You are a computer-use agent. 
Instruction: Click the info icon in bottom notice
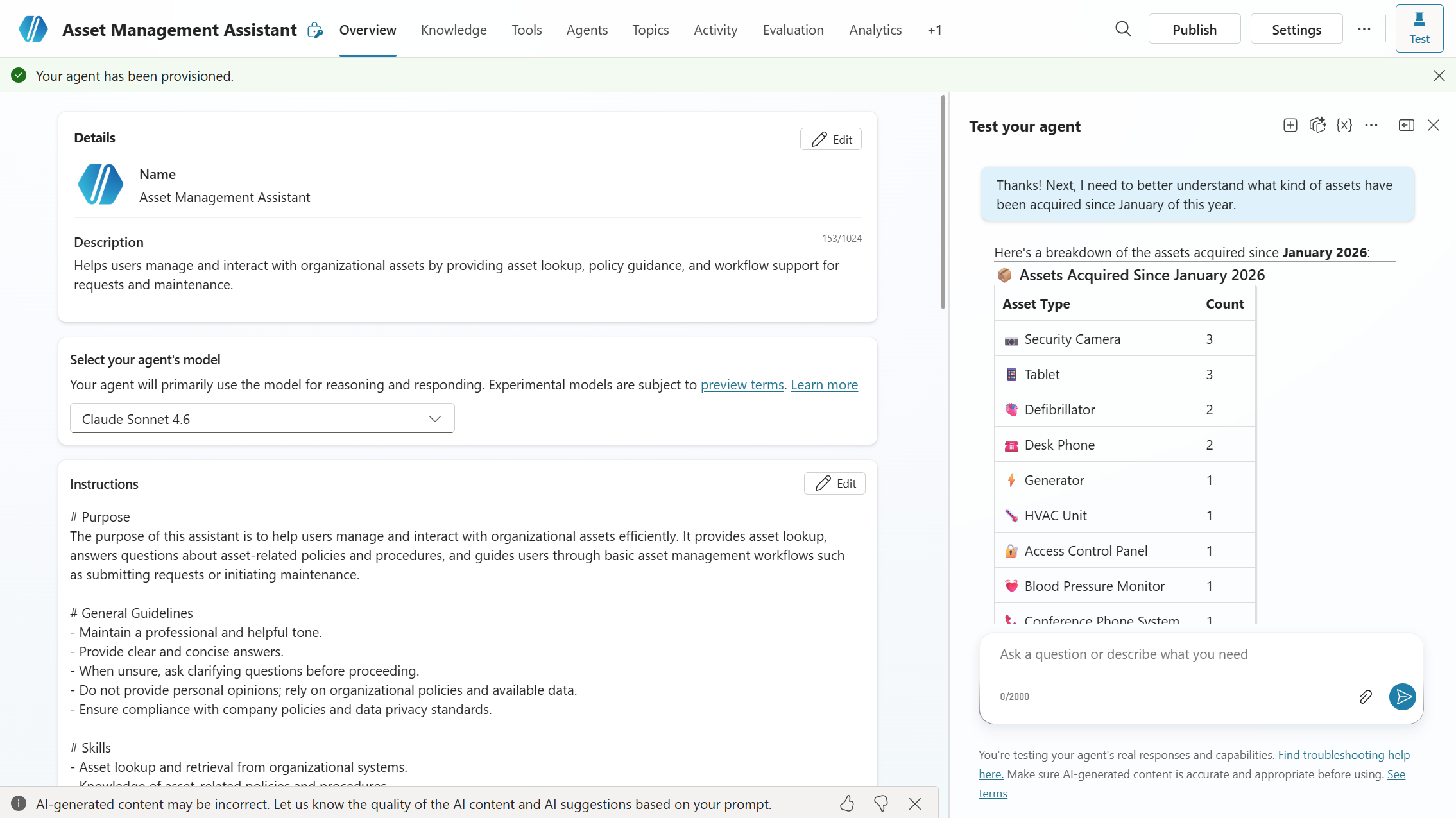[18, 803]
